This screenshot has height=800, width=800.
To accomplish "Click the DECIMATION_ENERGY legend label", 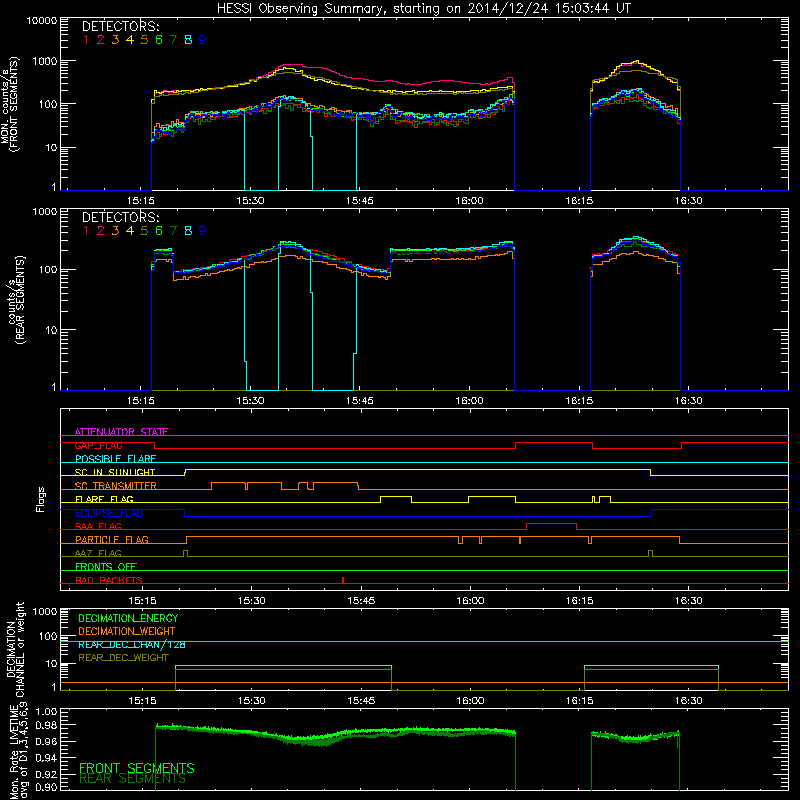I will pyautogui.click(x=128, y=618).
